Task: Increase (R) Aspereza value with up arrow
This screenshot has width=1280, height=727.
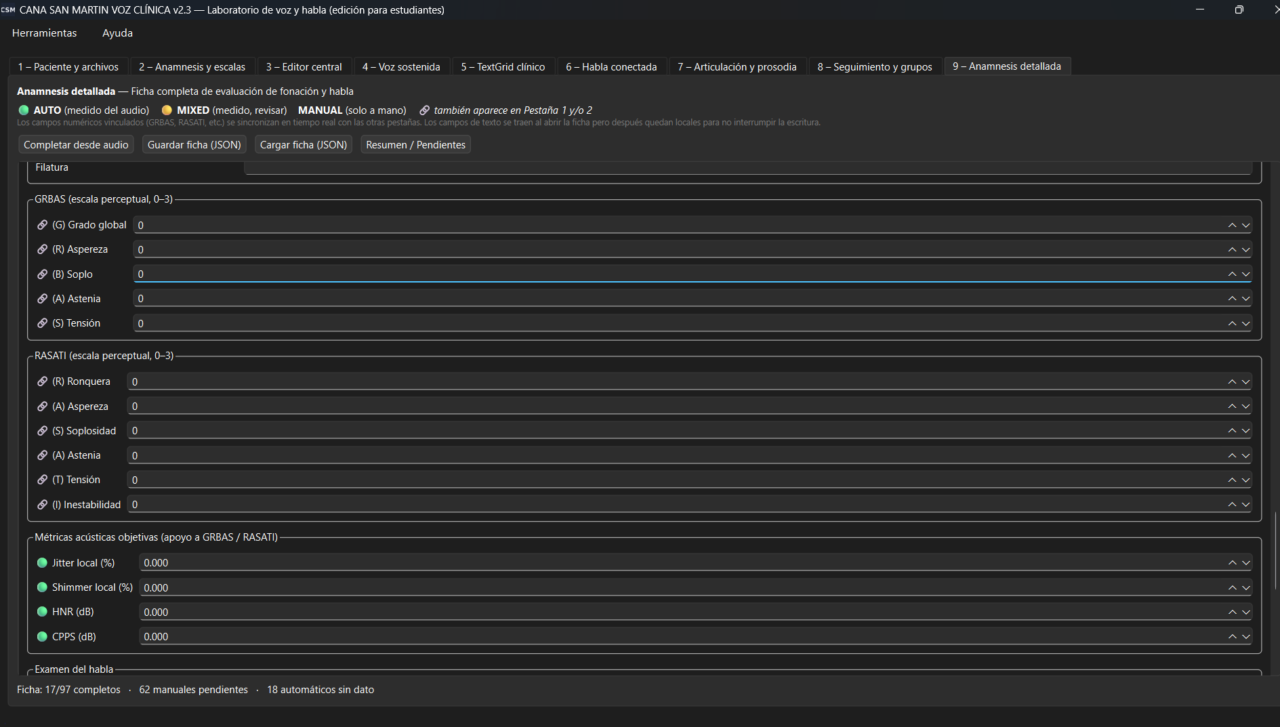Action: pyautogui.click(x=1232, y=250)
